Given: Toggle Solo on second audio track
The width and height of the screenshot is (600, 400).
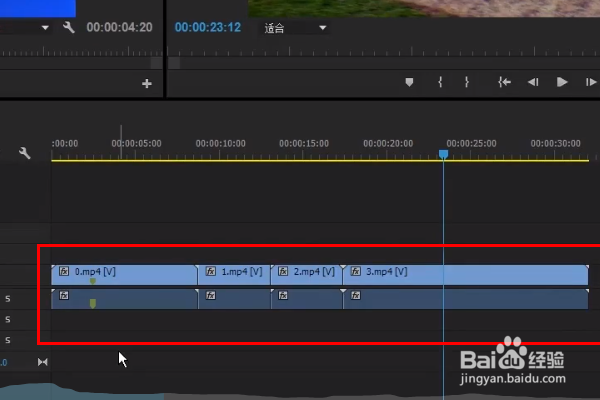Looking at the screenshot, I should 8,319.
